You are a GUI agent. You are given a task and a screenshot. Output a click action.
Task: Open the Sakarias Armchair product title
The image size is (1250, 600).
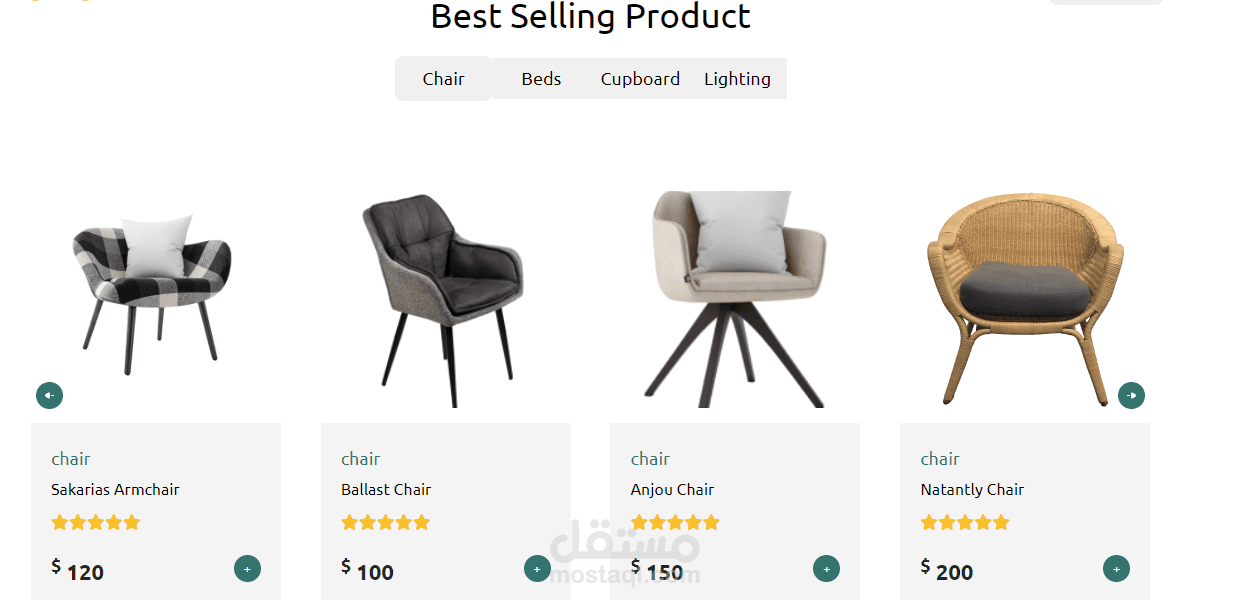pos(115,490)
